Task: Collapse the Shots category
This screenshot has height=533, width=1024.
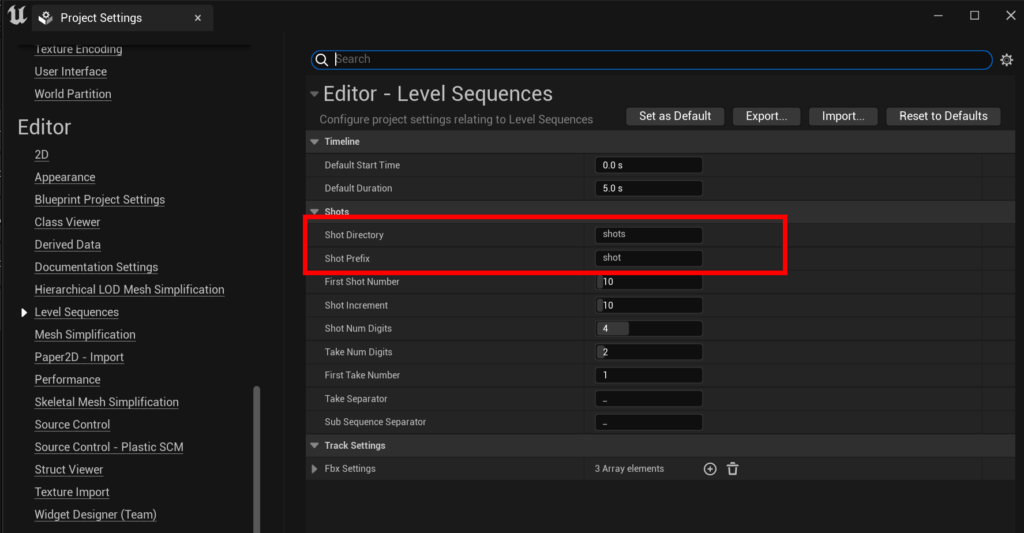Action: [314, 212]
